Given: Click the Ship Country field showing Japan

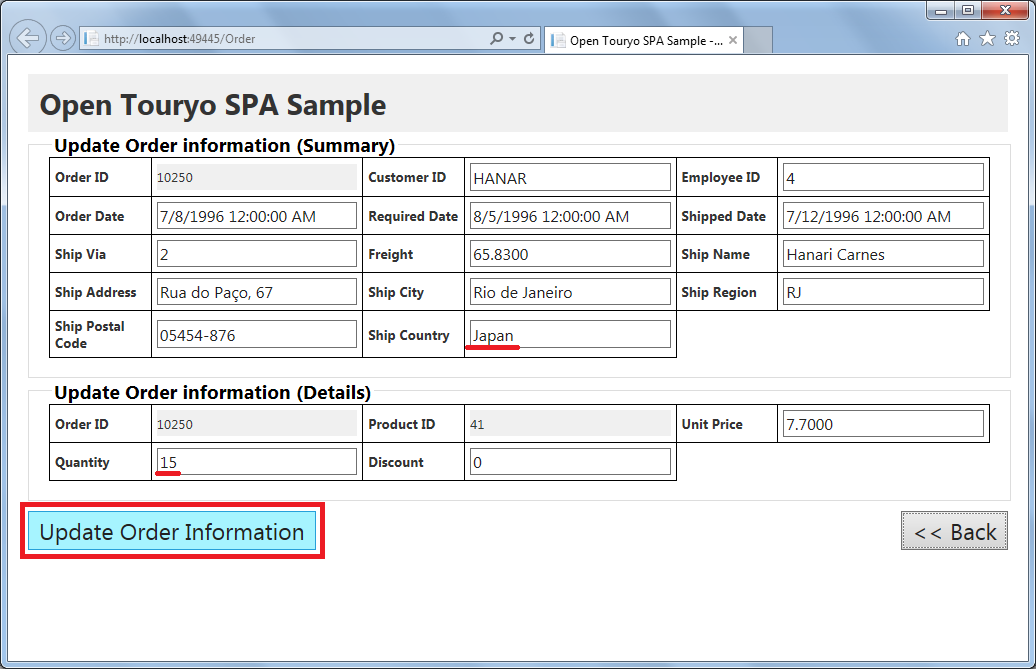Looking at the screenshot, I should [570, 335].
